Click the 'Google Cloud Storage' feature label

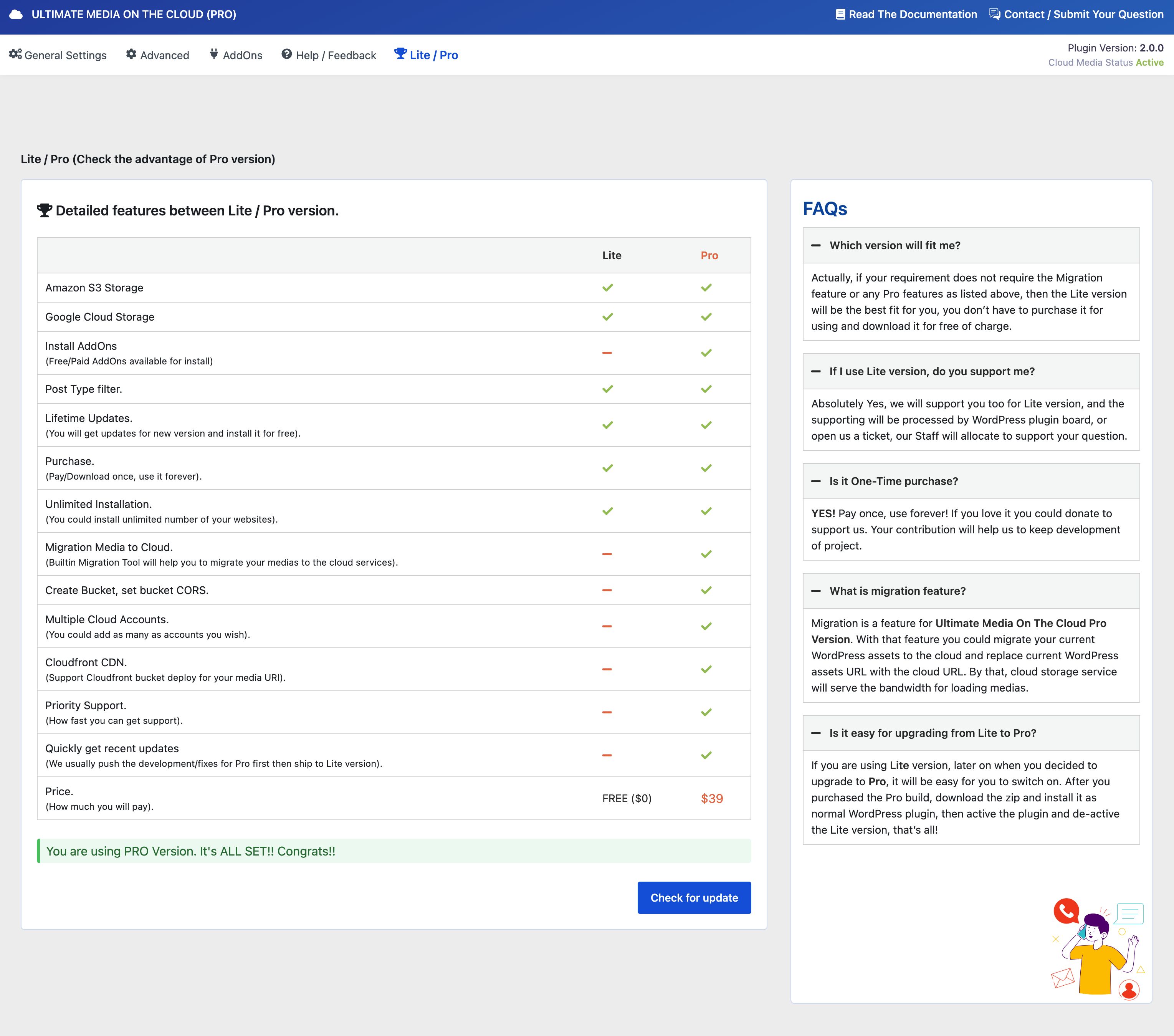click(100, 317)
